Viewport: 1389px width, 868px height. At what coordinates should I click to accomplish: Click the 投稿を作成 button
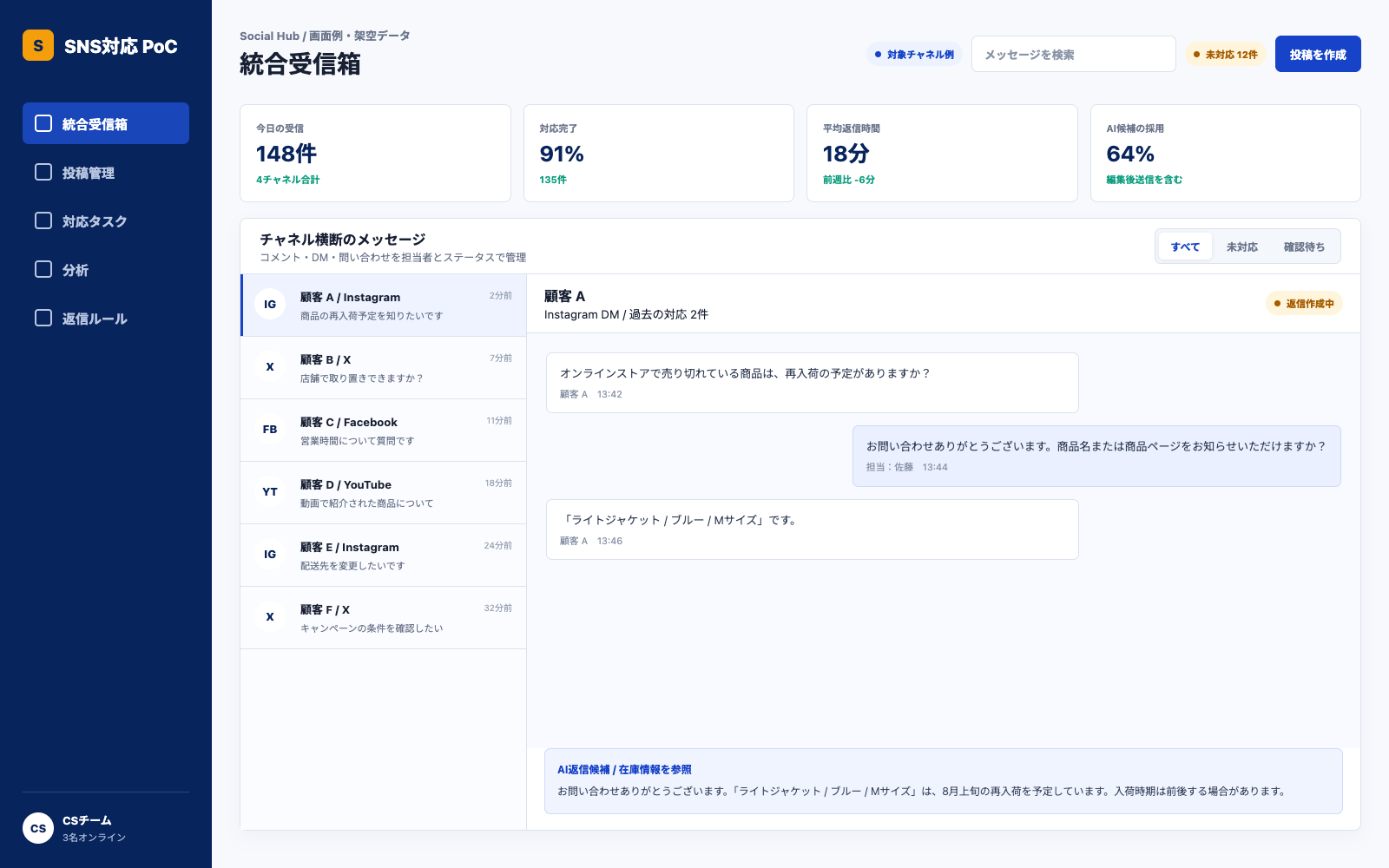click(x=1318, y=54)
